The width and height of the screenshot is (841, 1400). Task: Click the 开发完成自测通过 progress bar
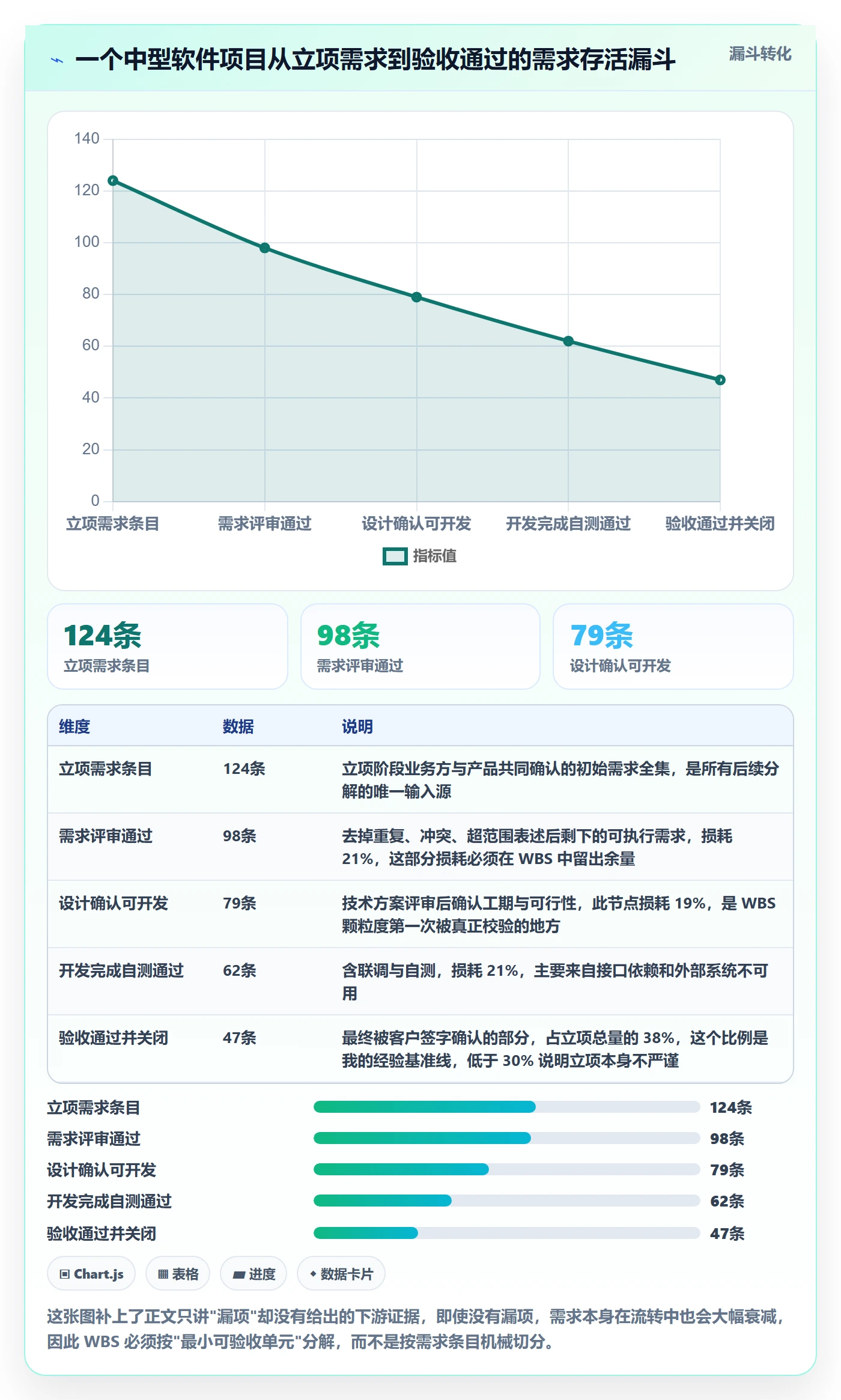point(506,1201)
